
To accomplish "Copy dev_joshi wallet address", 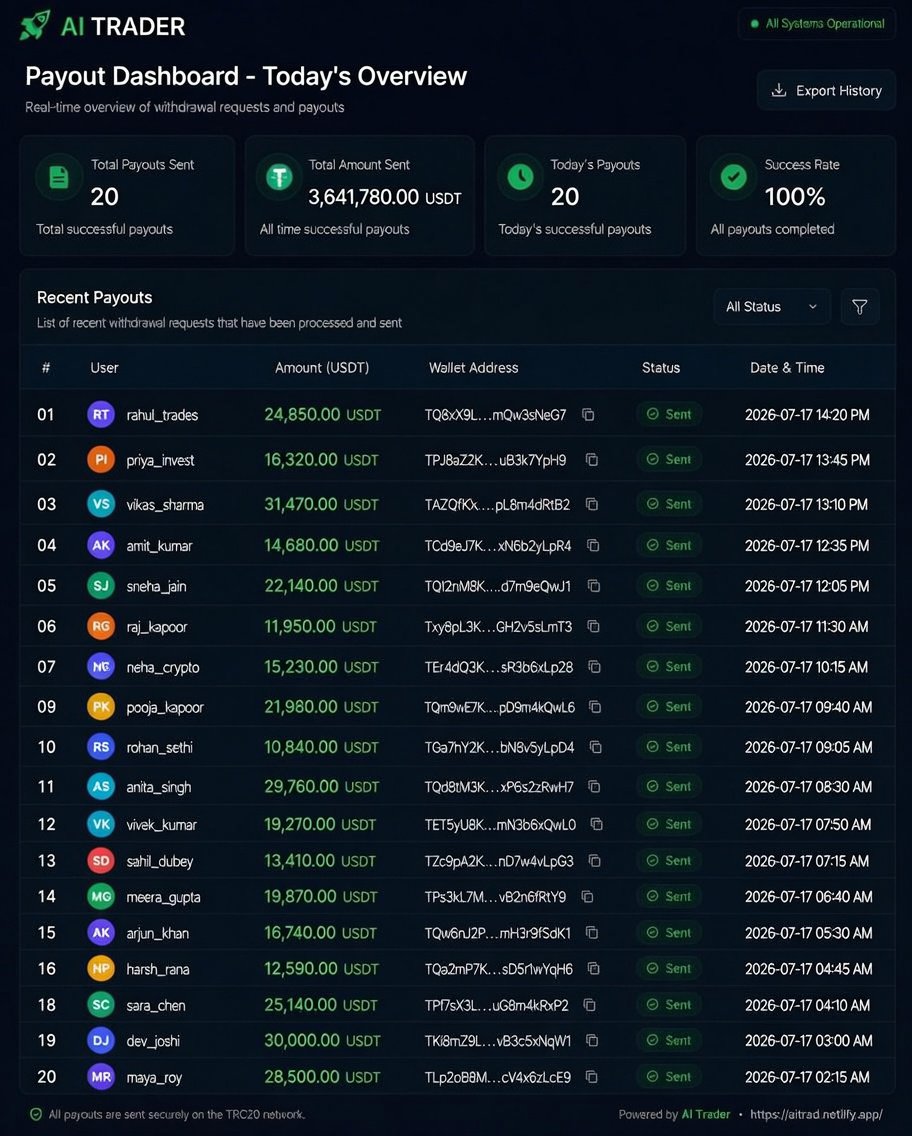I will coord(592,1040).
